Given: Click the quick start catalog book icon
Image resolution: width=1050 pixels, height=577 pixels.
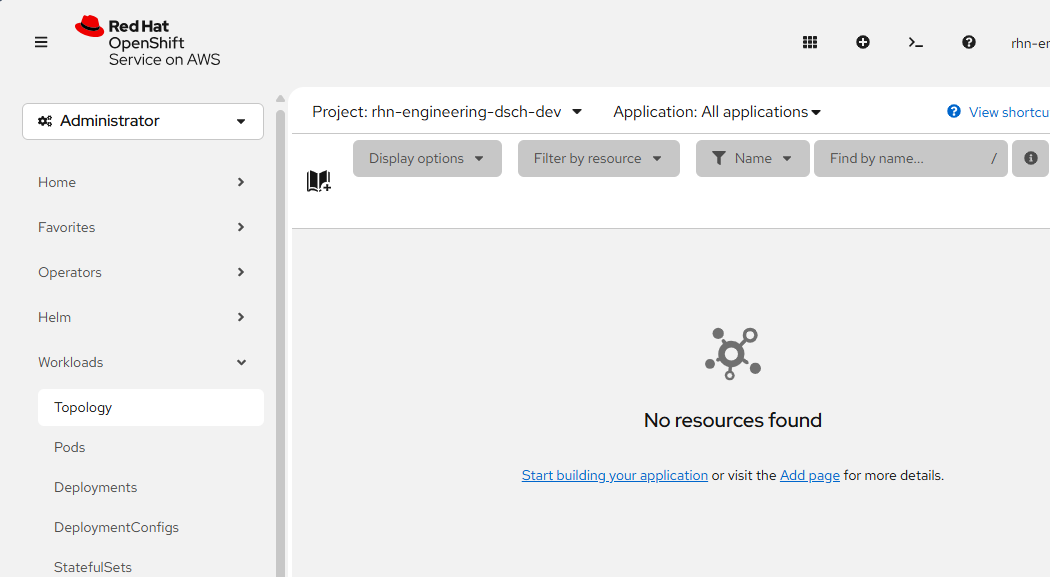Looking at the screenshot, I should click(318, 181).
